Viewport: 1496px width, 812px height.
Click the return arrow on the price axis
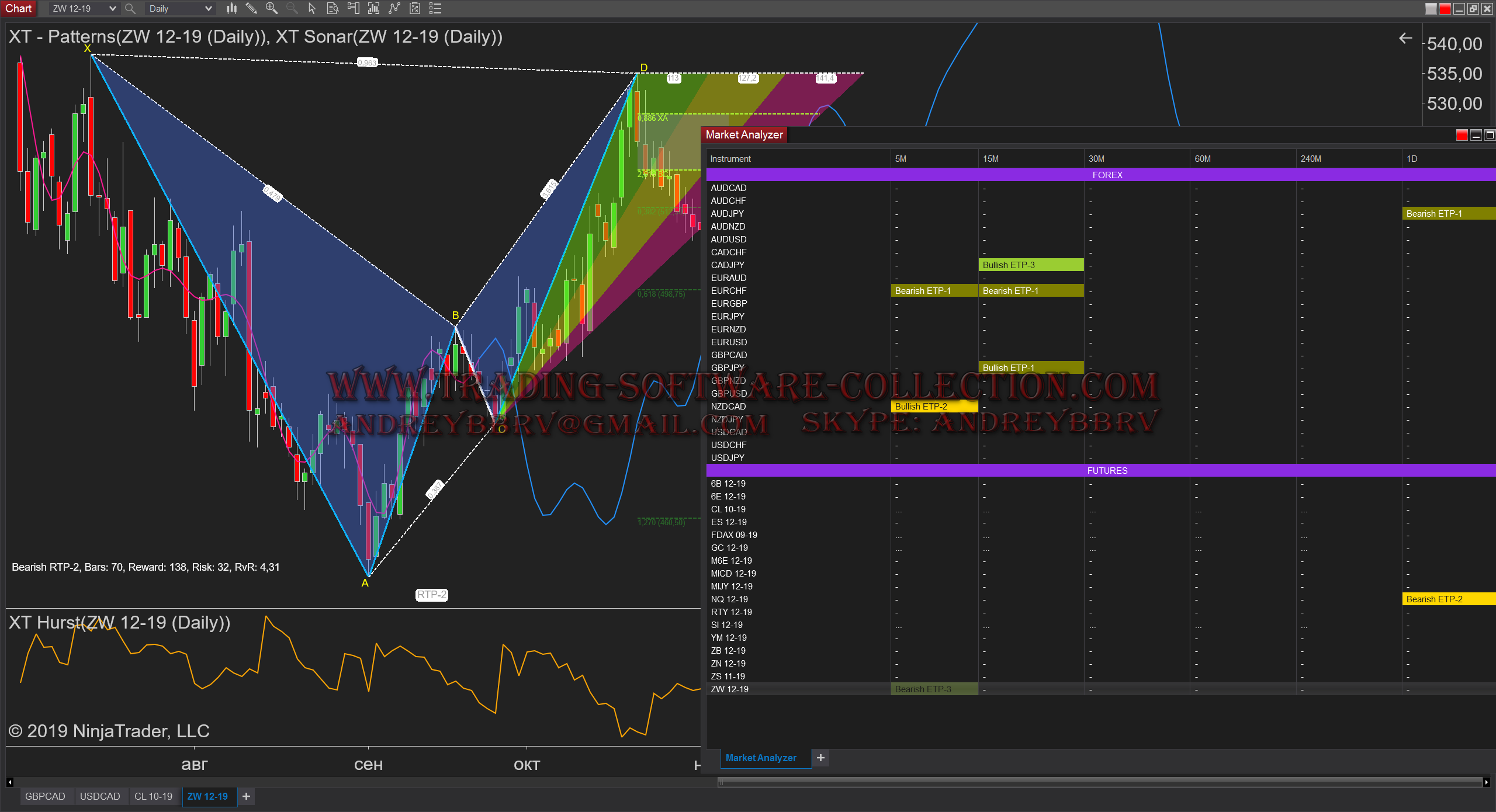coord(1405,39)
